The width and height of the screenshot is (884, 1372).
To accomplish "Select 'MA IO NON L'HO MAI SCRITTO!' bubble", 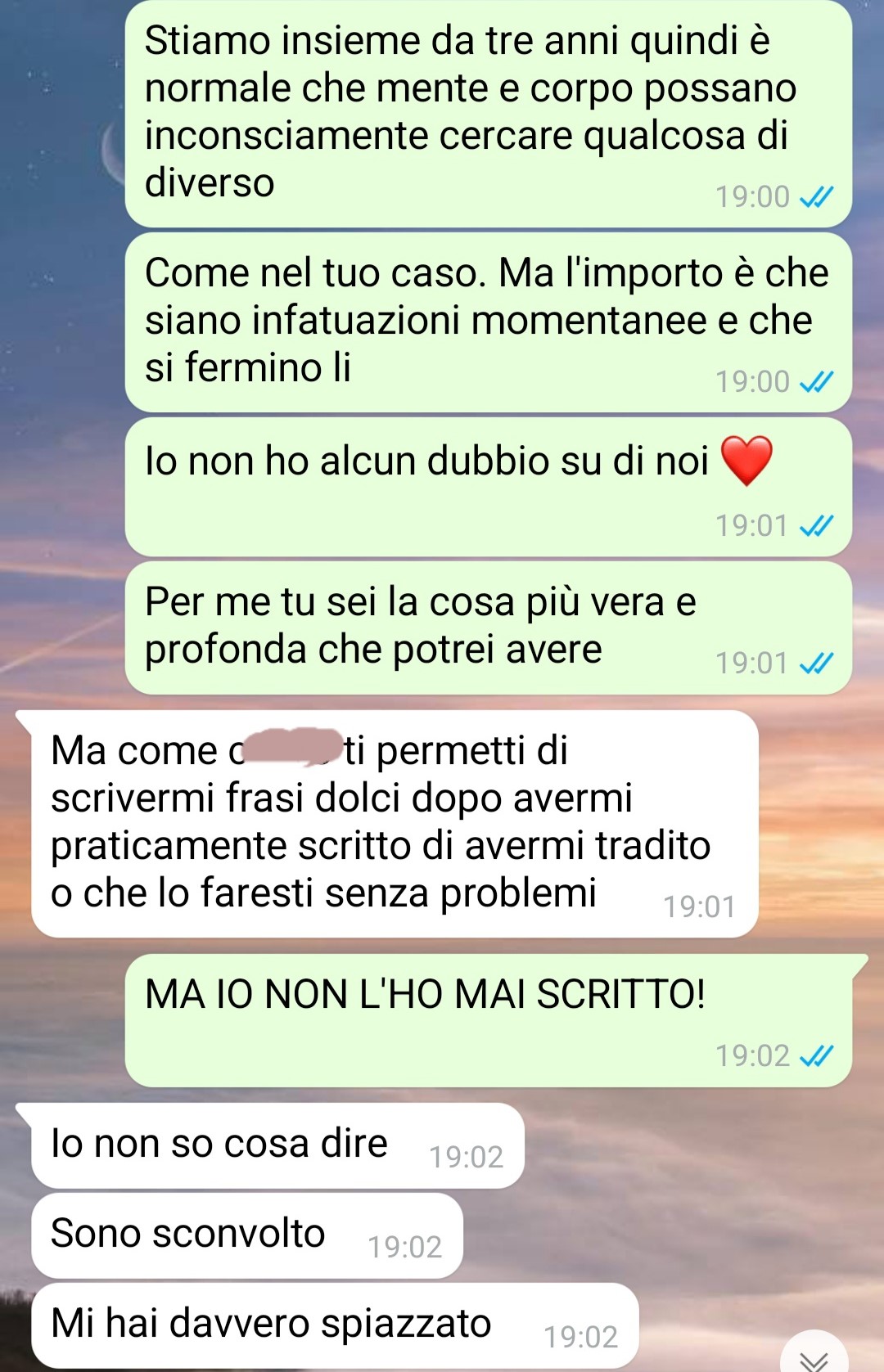I will click(x=489, y=1020).
